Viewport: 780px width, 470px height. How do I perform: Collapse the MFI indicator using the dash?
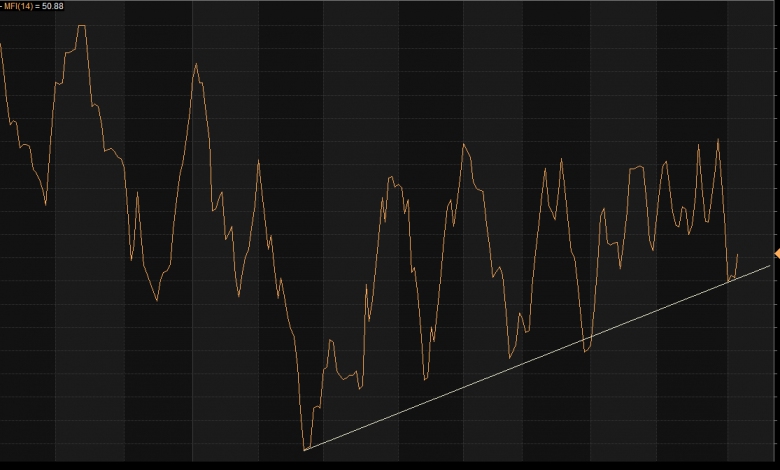coord(2,6)
